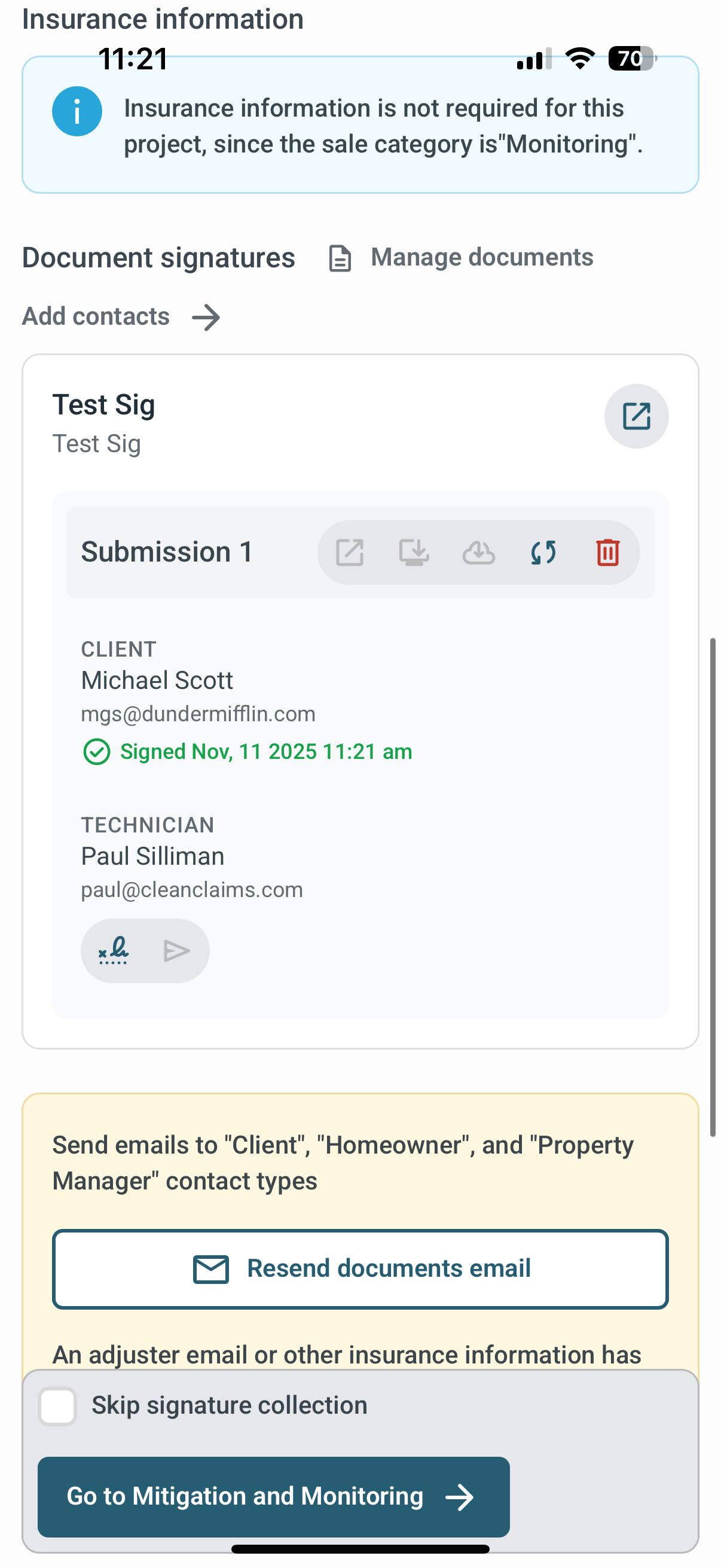Image resolution: width=721 pixels, height=1568 pixels.
Task: Click the Resend documents email button
Action: pos(360,1268)
